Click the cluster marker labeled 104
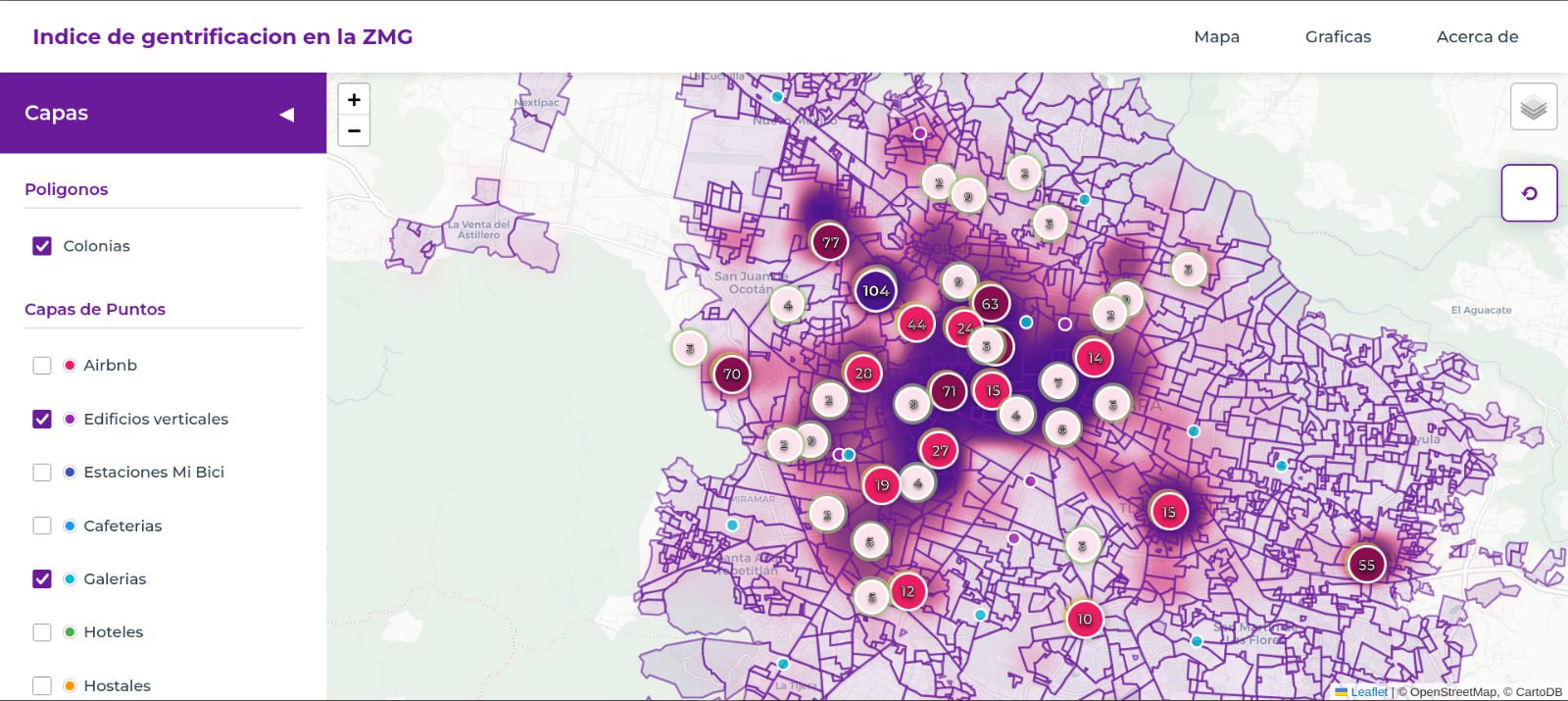The height and width of the screenshot is (701, 1568). tap(875, 291)
